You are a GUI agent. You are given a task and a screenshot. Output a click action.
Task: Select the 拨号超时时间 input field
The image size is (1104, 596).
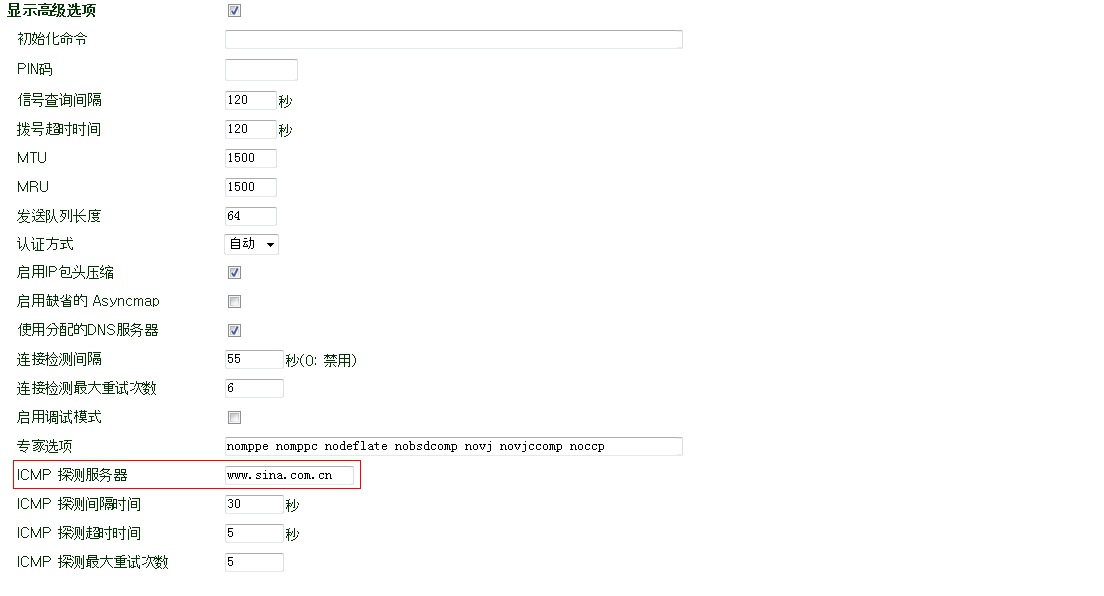click(x=250, y=129)
